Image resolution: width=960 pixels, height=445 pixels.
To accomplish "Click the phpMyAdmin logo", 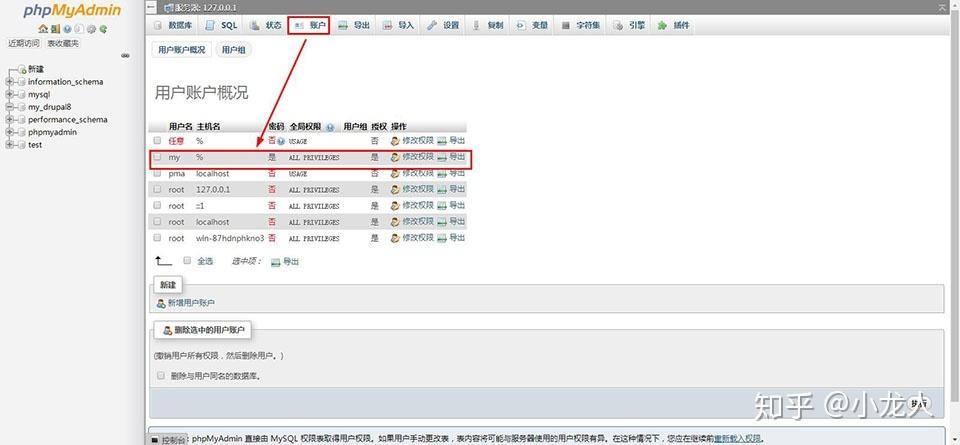I will pos(72,10).
